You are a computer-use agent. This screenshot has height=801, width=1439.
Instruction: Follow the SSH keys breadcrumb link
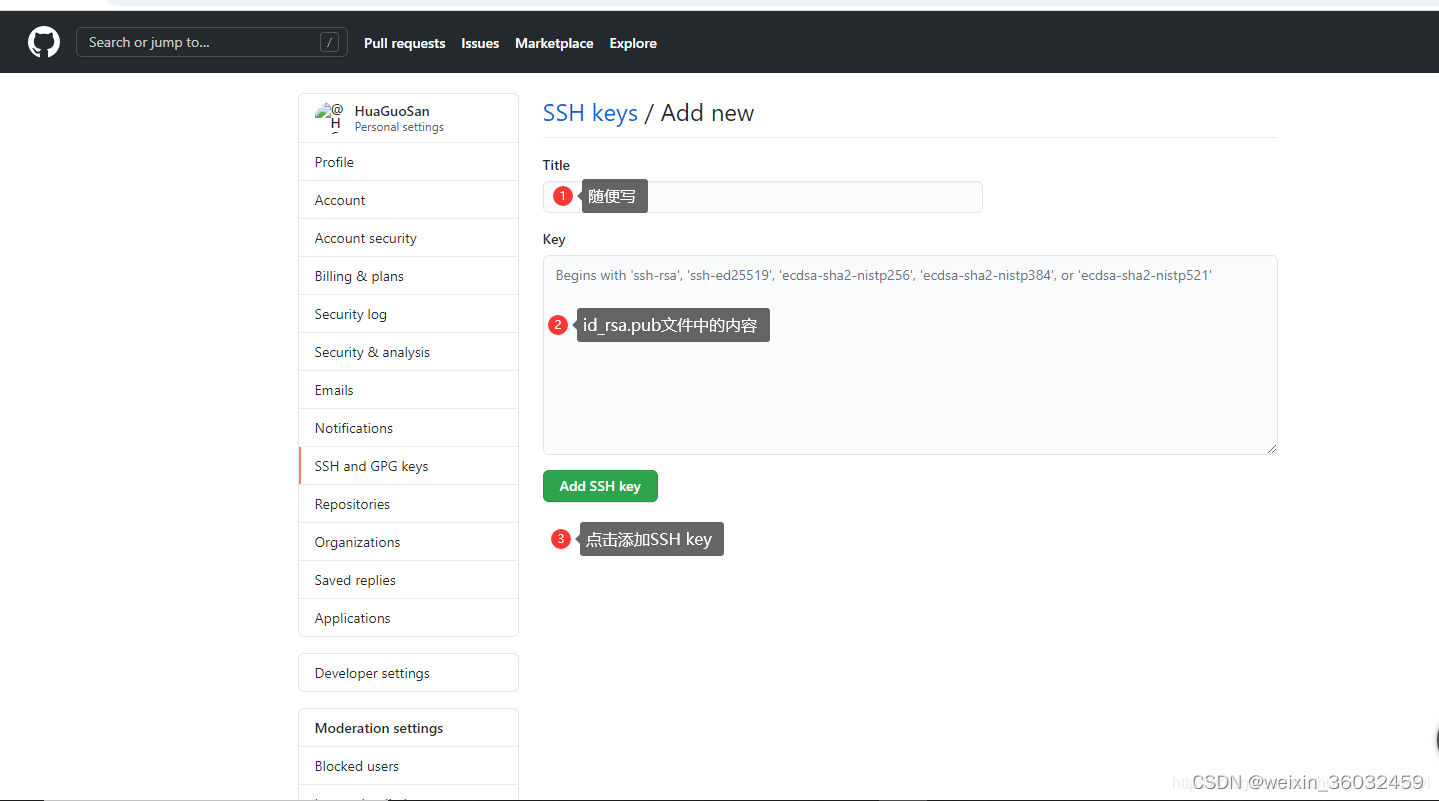pos(590,113)
